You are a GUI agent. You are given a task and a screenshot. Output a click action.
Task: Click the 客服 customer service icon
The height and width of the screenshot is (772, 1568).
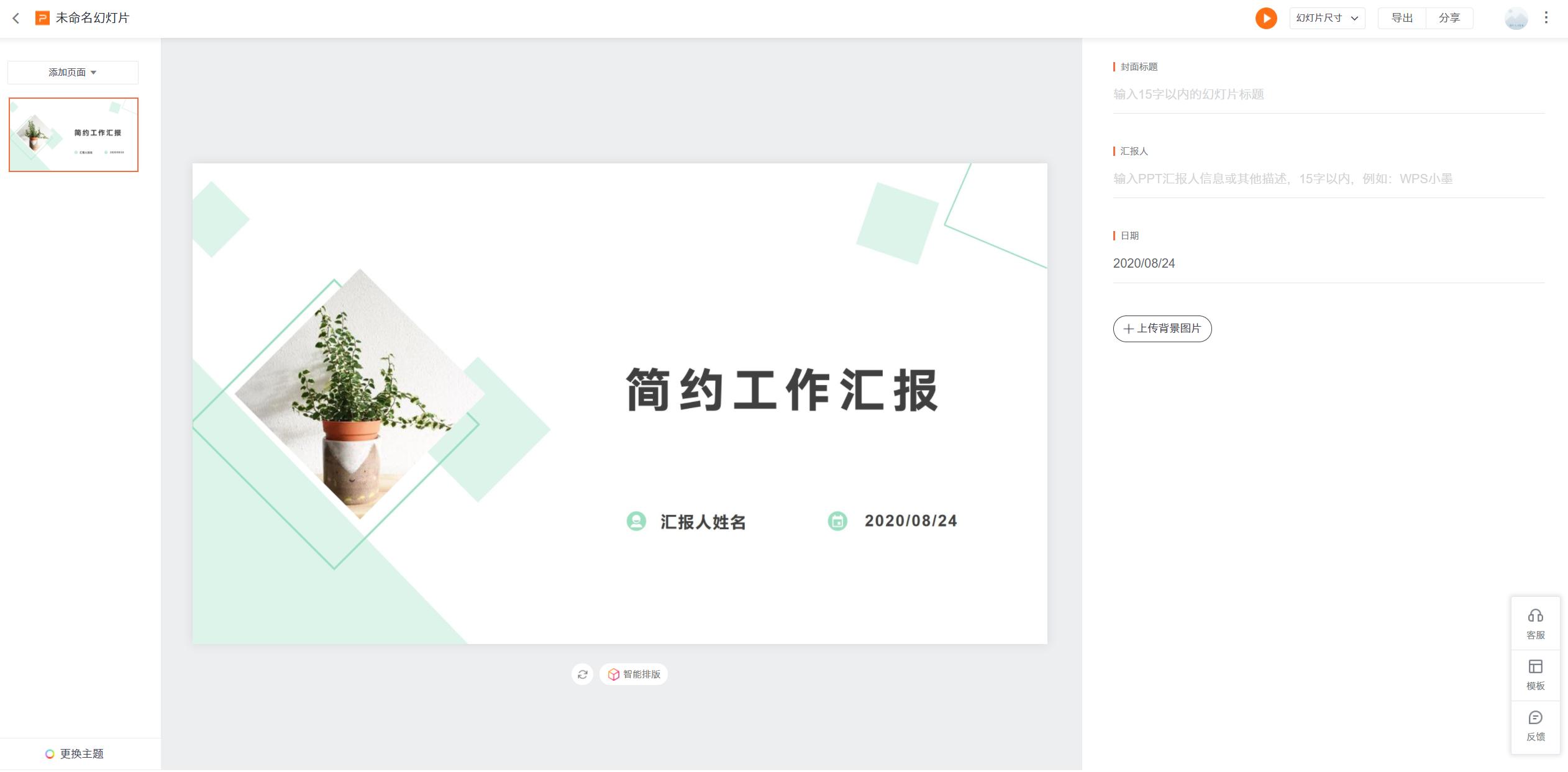(1536, 623)
